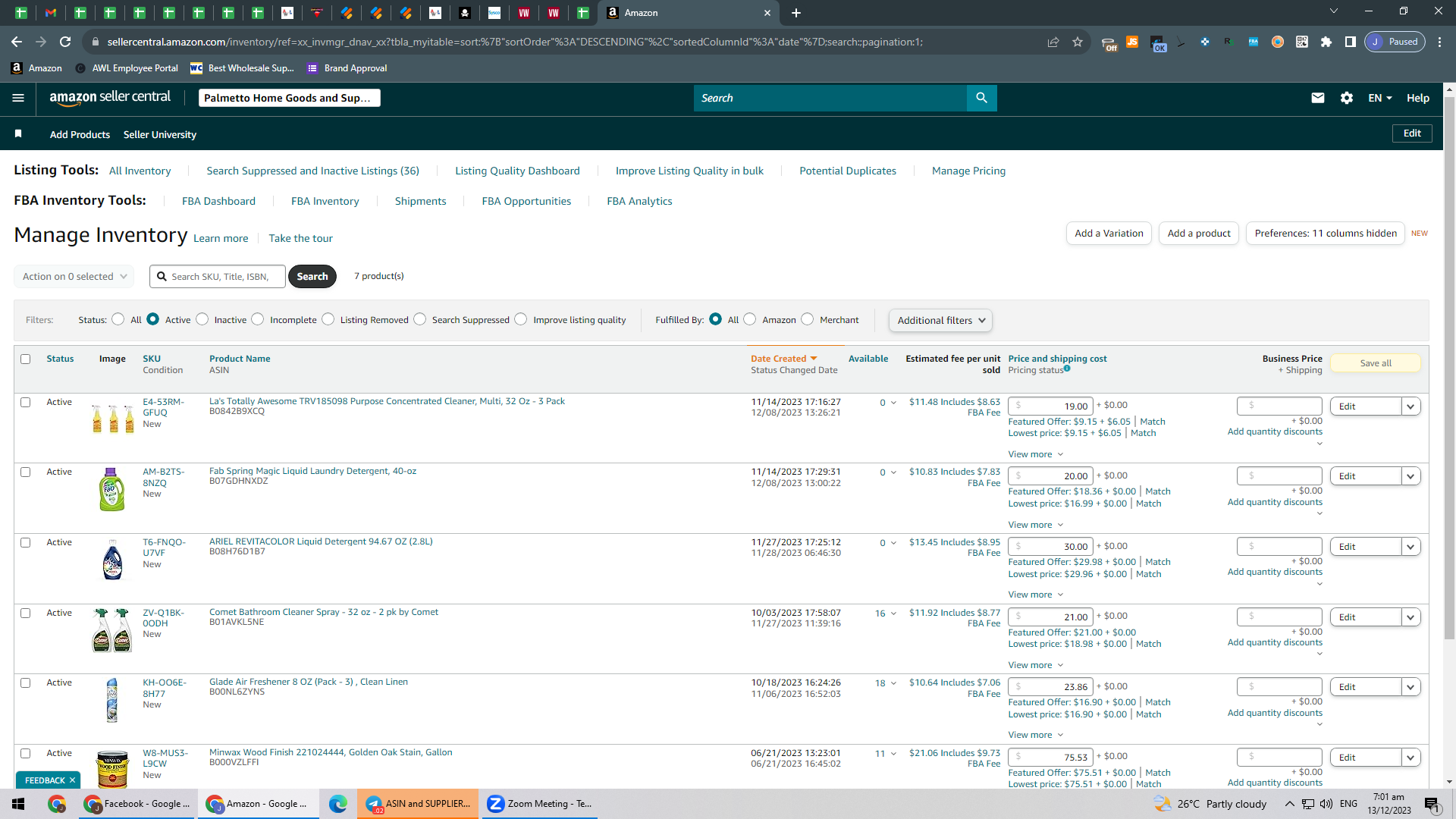Viewport: 1456px width, 819px height.
Task: Go to the FBA Dashboard
Action: tap(218, 201)
